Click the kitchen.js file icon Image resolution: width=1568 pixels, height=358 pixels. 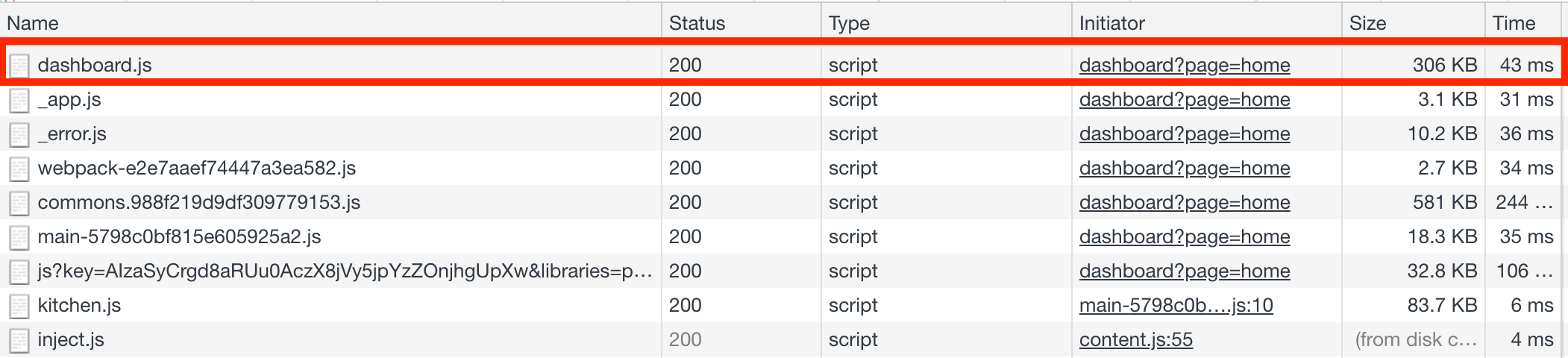click(x=19, y=306)
